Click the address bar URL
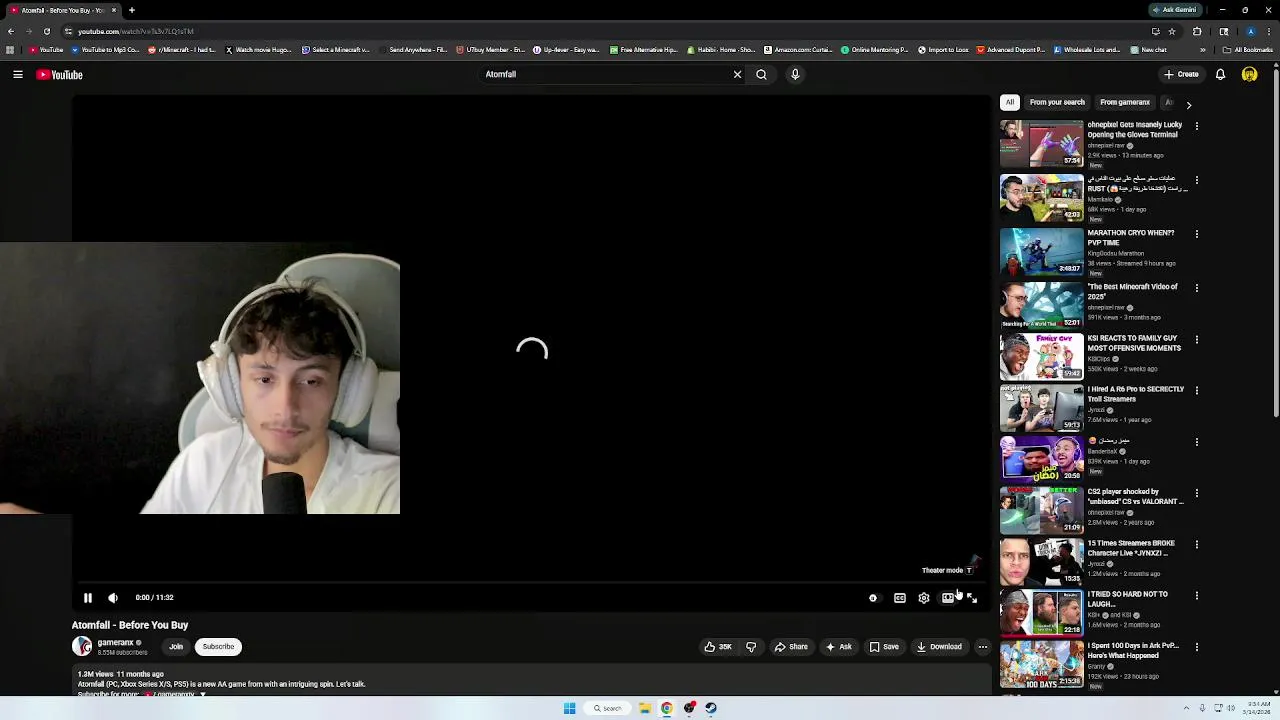 pos(136,31)
